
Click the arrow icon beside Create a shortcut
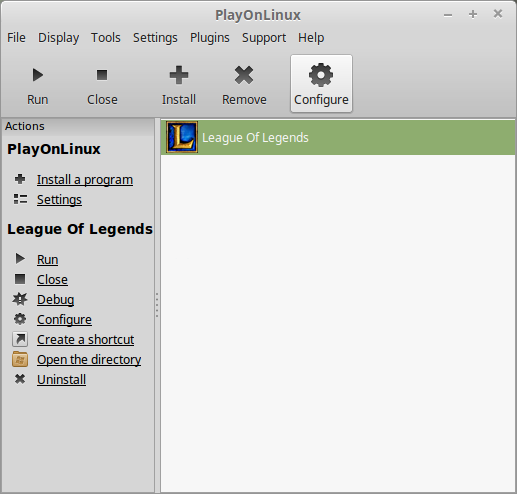(x=20, y=339)
